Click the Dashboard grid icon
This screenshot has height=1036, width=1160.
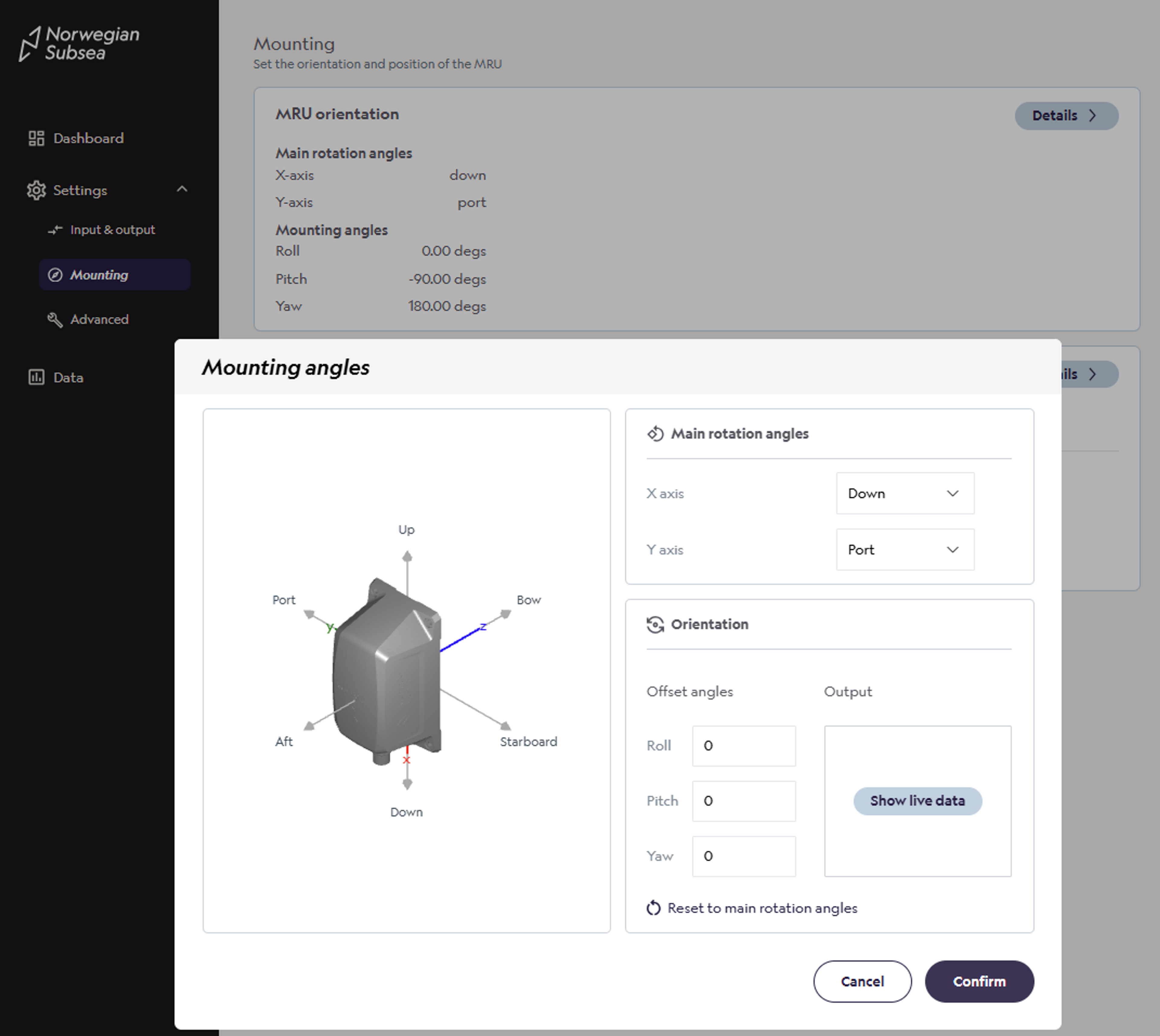click(x=37, y=138)
